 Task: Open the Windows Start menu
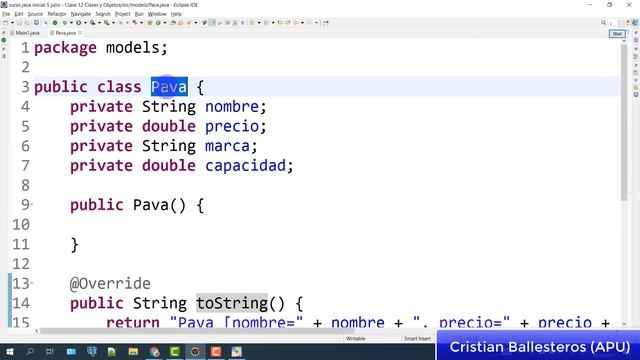coord(9,351)
